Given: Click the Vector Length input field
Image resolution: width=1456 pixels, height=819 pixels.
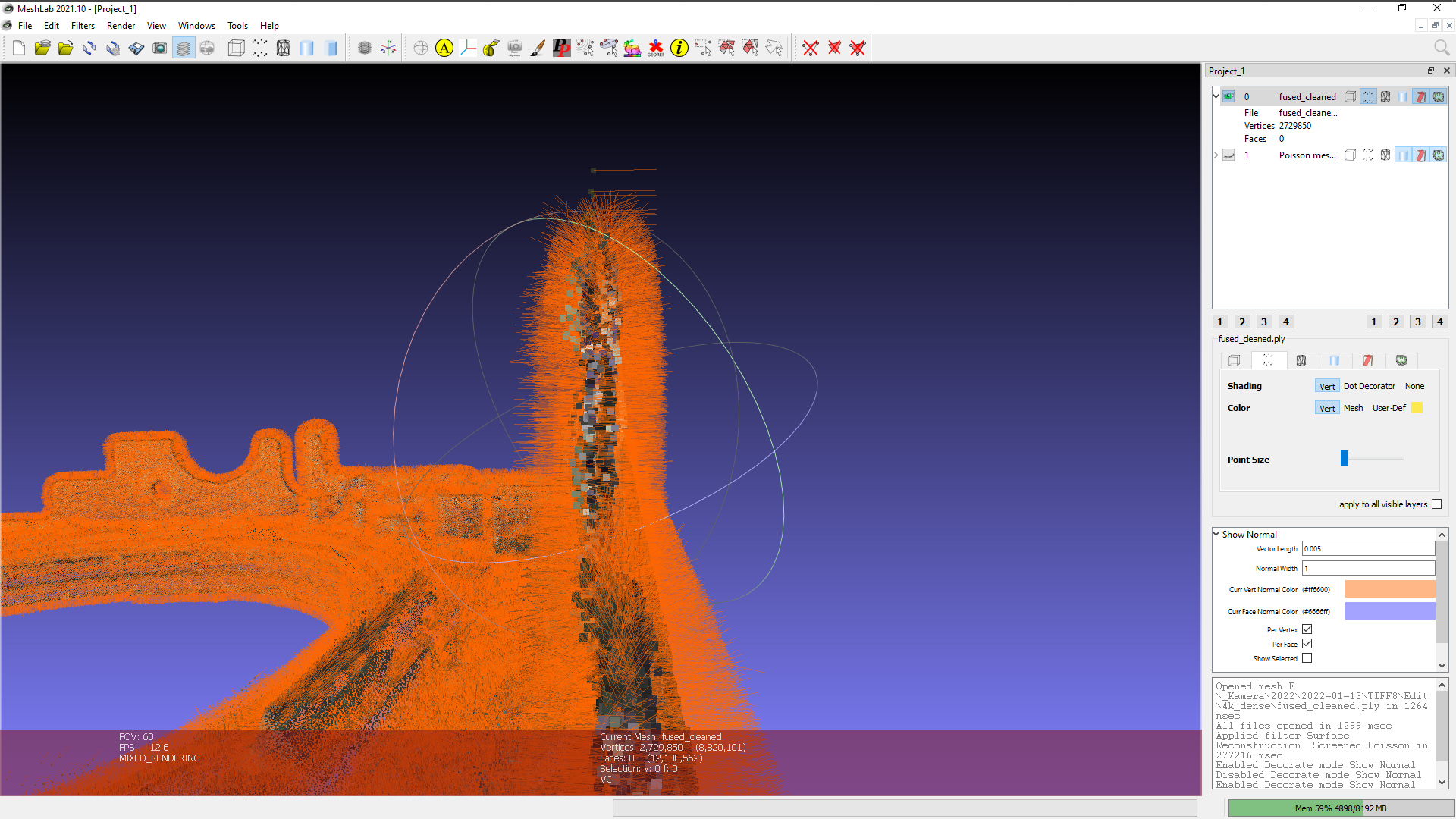Looking at the screenshot, I should coord(1368,548).
